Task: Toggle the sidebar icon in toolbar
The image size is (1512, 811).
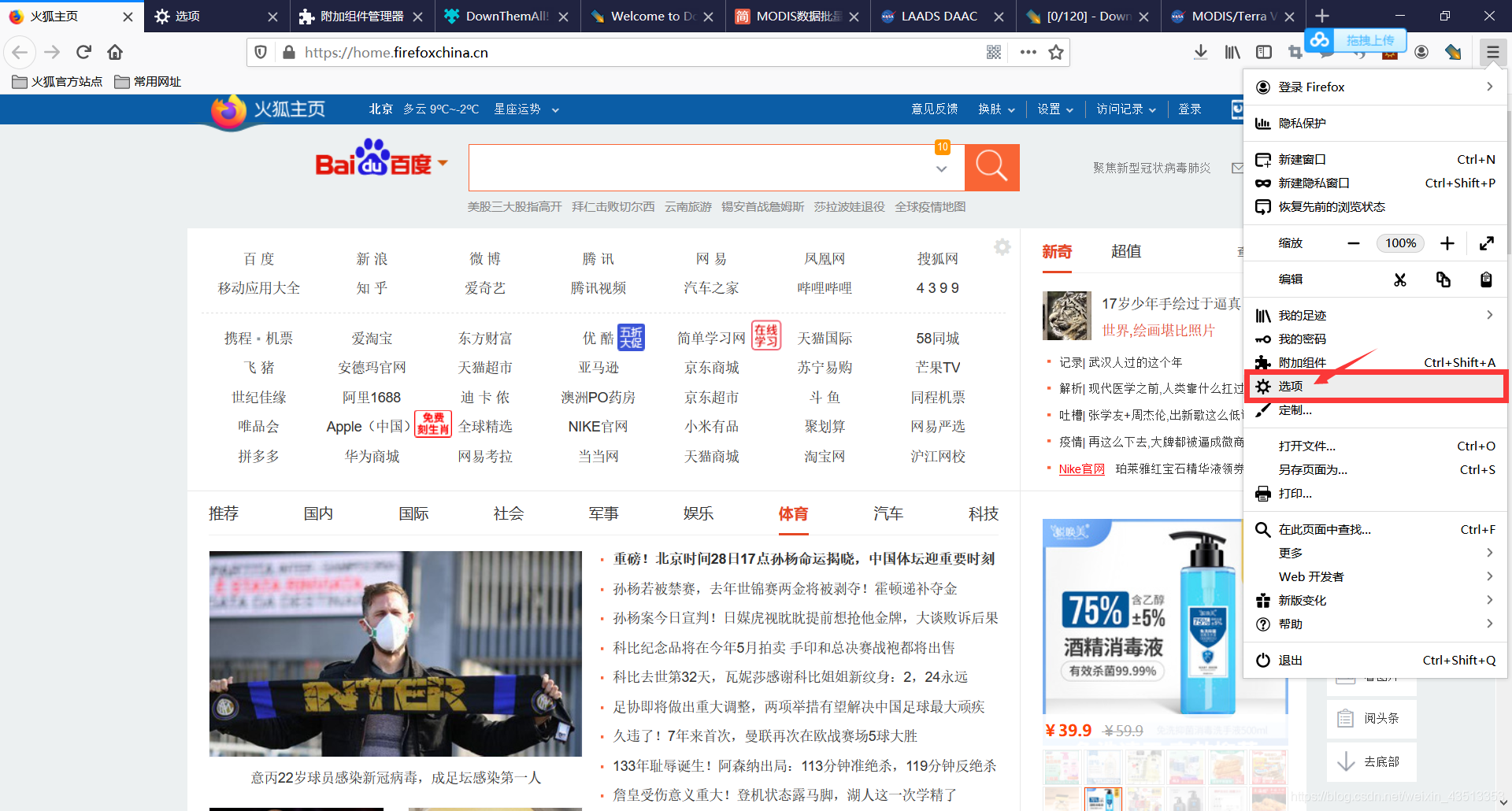Action: pos(1264,52)
